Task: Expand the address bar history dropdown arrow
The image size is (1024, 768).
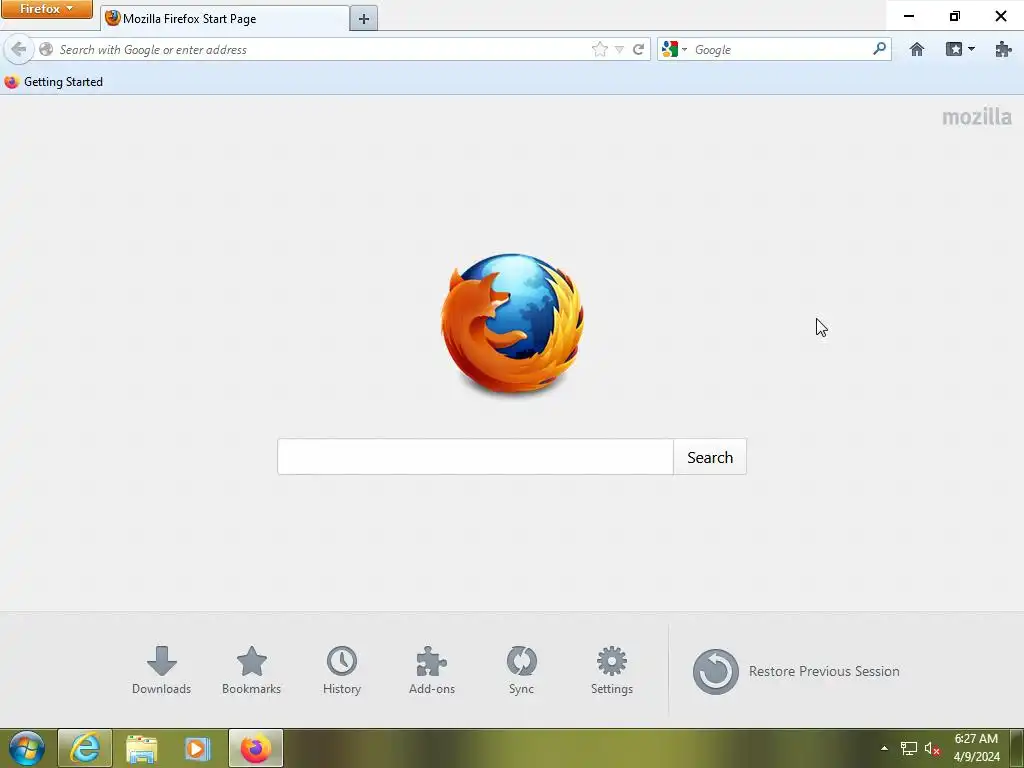Action: 619,50
